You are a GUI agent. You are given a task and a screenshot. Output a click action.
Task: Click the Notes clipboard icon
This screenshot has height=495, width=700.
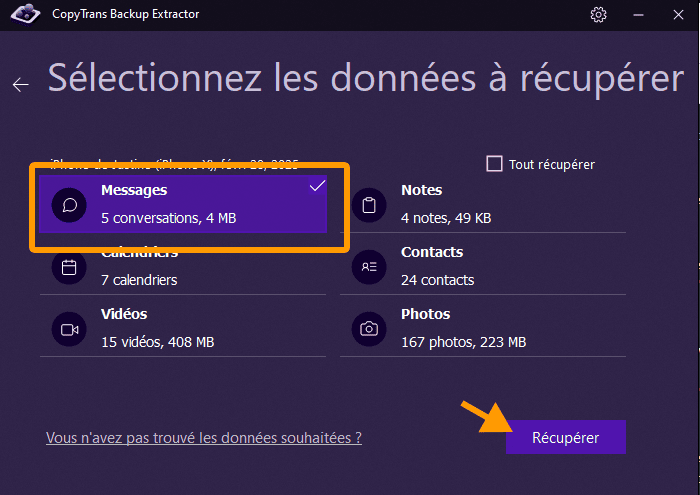point(369,205)
